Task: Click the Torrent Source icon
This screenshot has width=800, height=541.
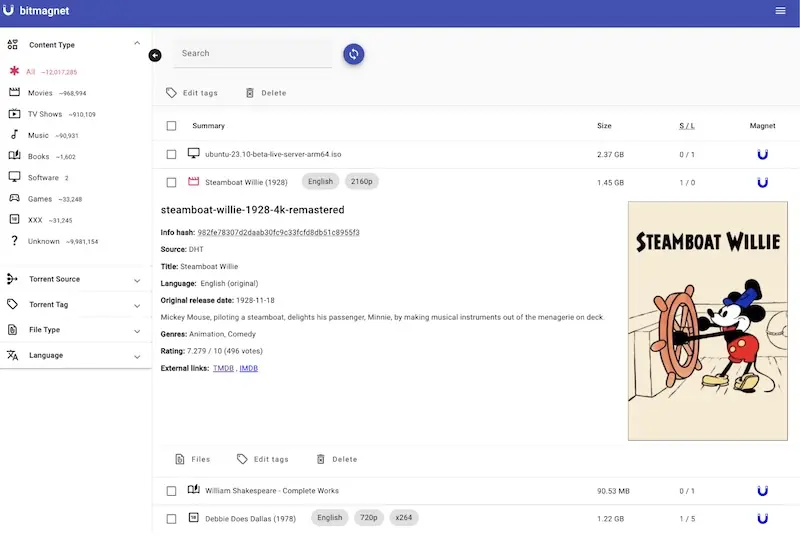Action: (x=12, y=279)
